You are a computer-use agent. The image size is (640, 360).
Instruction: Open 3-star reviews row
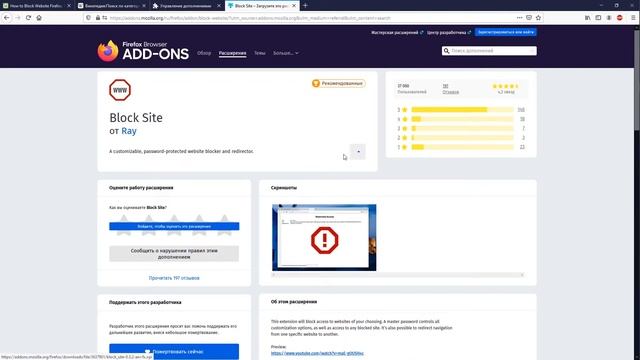tap(461, 129)
